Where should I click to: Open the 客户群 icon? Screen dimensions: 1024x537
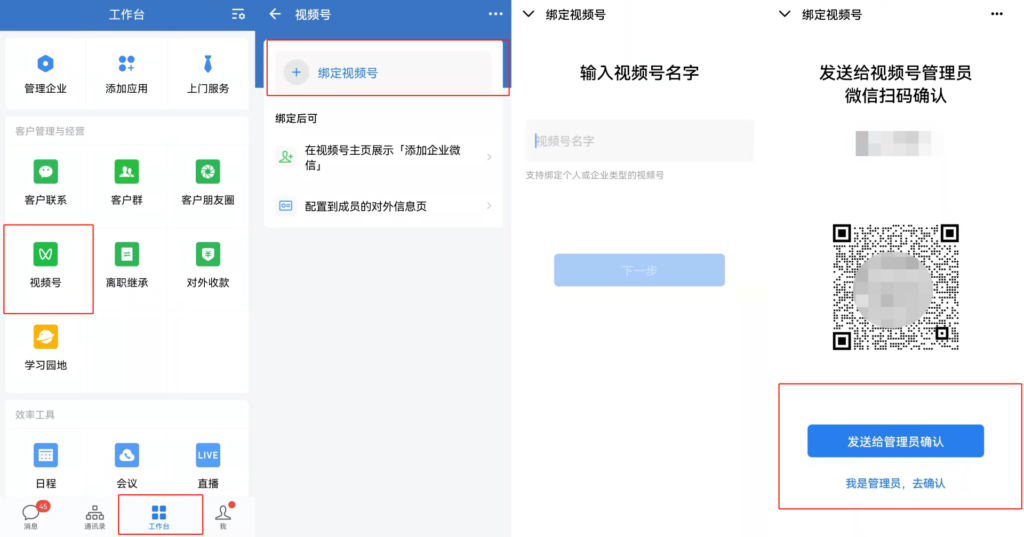[x=127, y=172]
